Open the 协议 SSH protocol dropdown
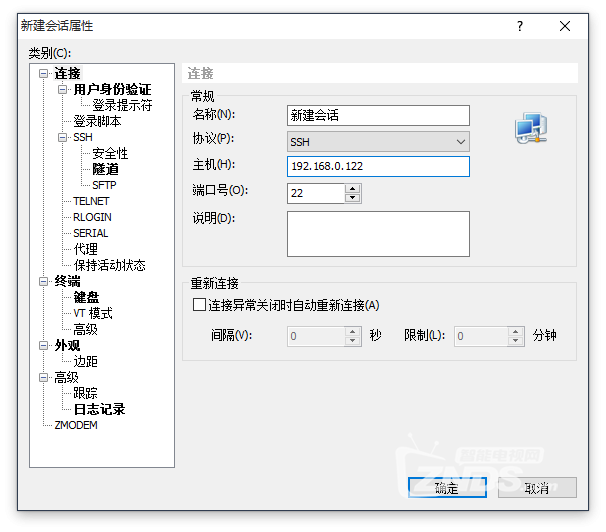This screenshot has height=532, width=606. pos(377,142)
